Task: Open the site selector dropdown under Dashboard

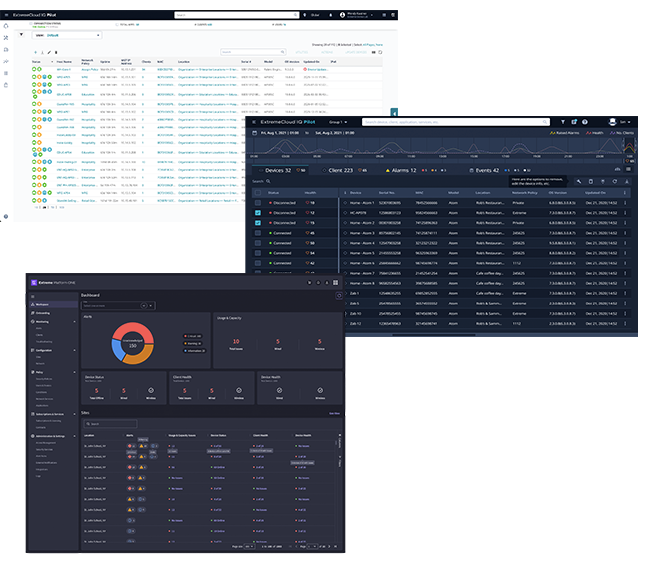Action: (118, 306)
